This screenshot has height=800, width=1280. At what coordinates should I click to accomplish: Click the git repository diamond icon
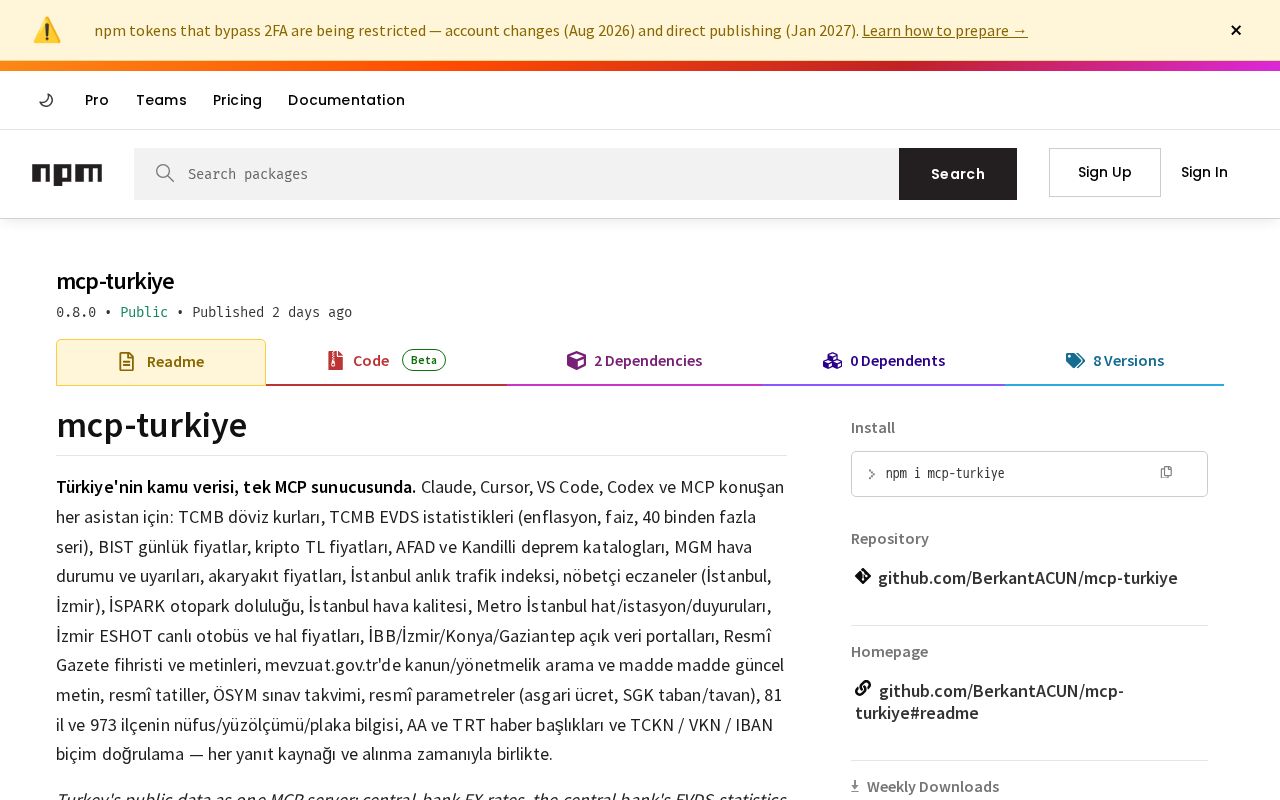[863, 576]
